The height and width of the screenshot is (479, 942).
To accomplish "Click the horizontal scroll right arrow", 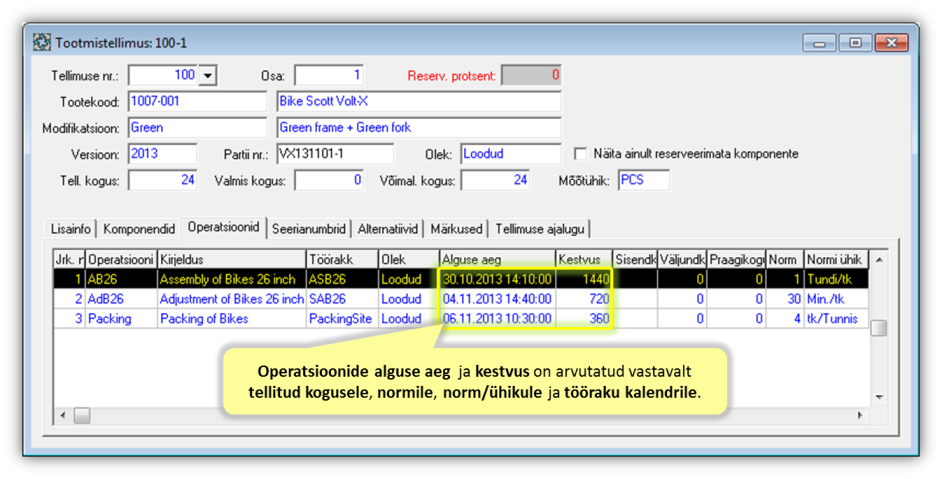I will click(x=861, y=415).
